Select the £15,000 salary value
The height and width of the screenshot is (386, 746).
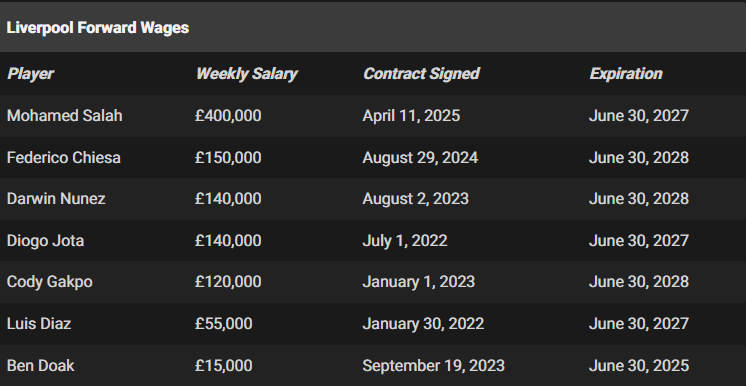click(x=224, y=366)
